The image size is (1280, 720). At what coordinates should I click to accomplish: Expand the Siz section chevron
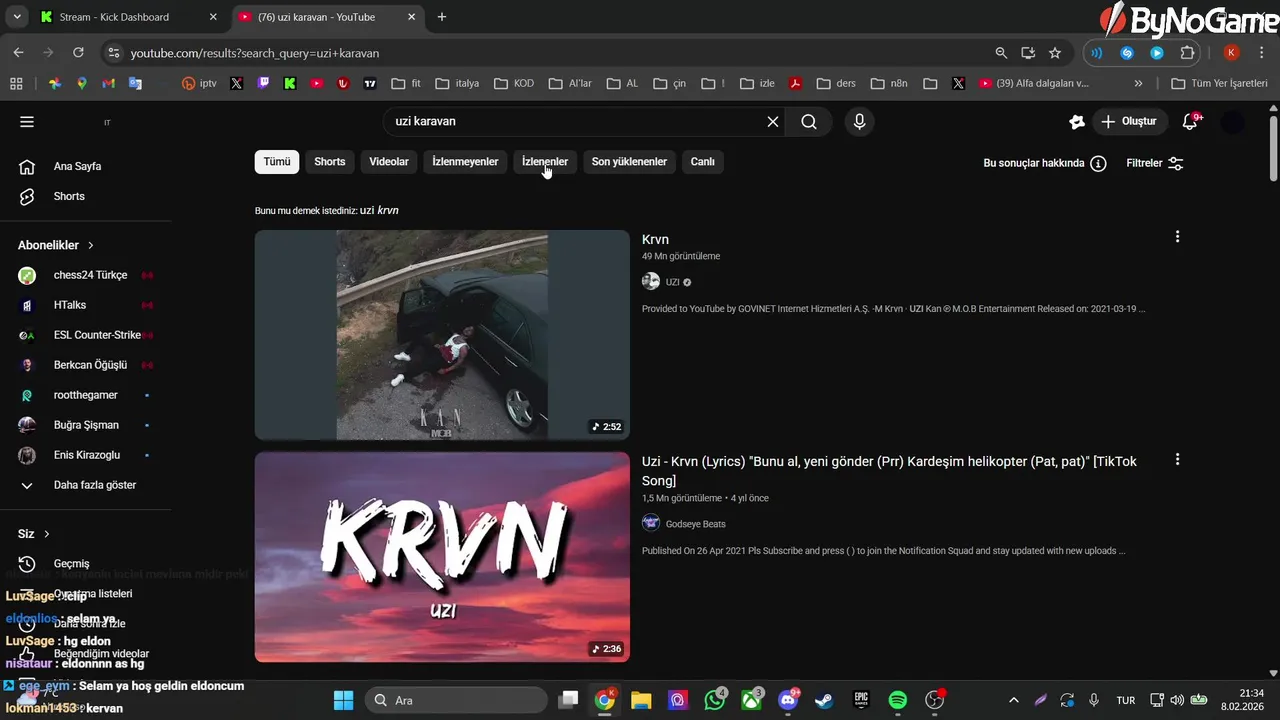tap(47, 534)
